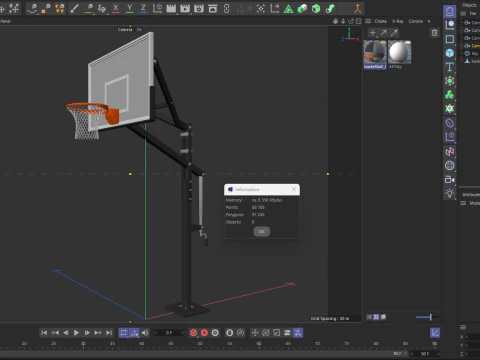Open the V-Ray menu in Material Manager
480x360 pixels.
398,21
